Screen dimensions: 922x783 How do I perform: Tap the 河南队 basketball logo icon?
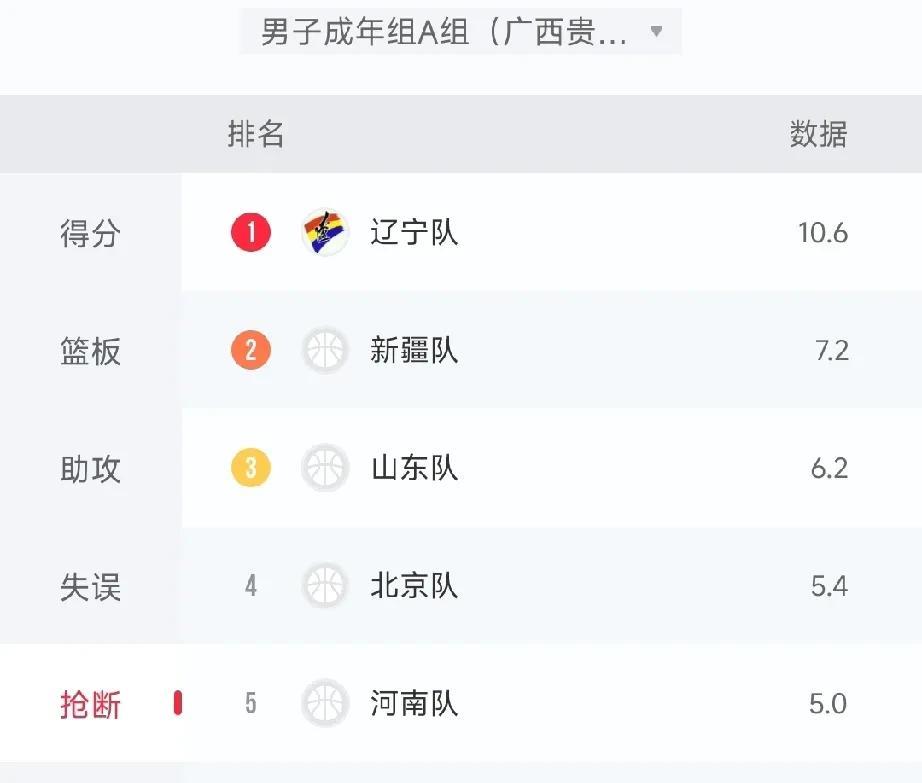click(x=325, y=703)
